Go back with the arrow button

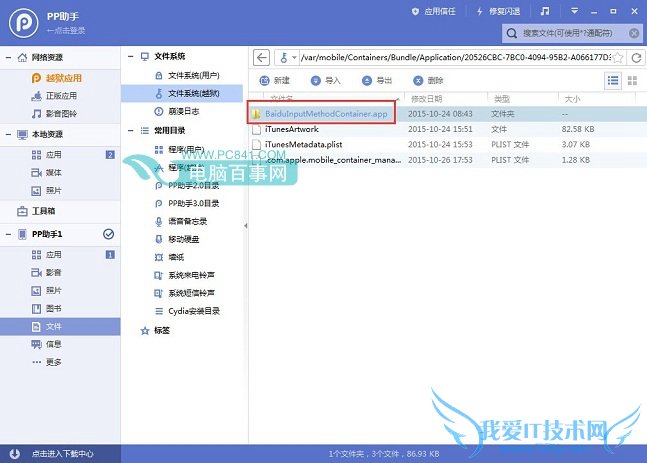pyautogui.click(x=261, y=57)
